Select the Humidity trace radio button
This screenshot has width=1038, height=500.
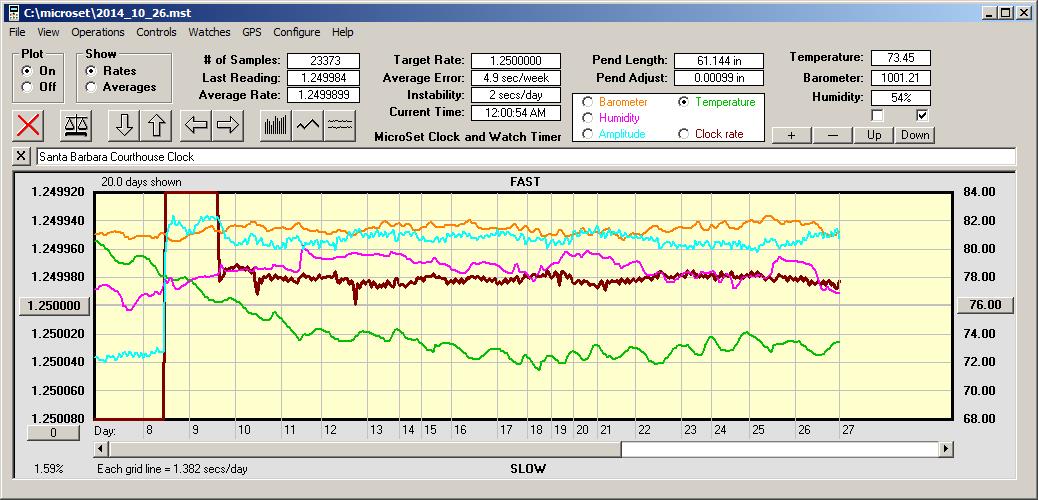click(x=587, y=118)
